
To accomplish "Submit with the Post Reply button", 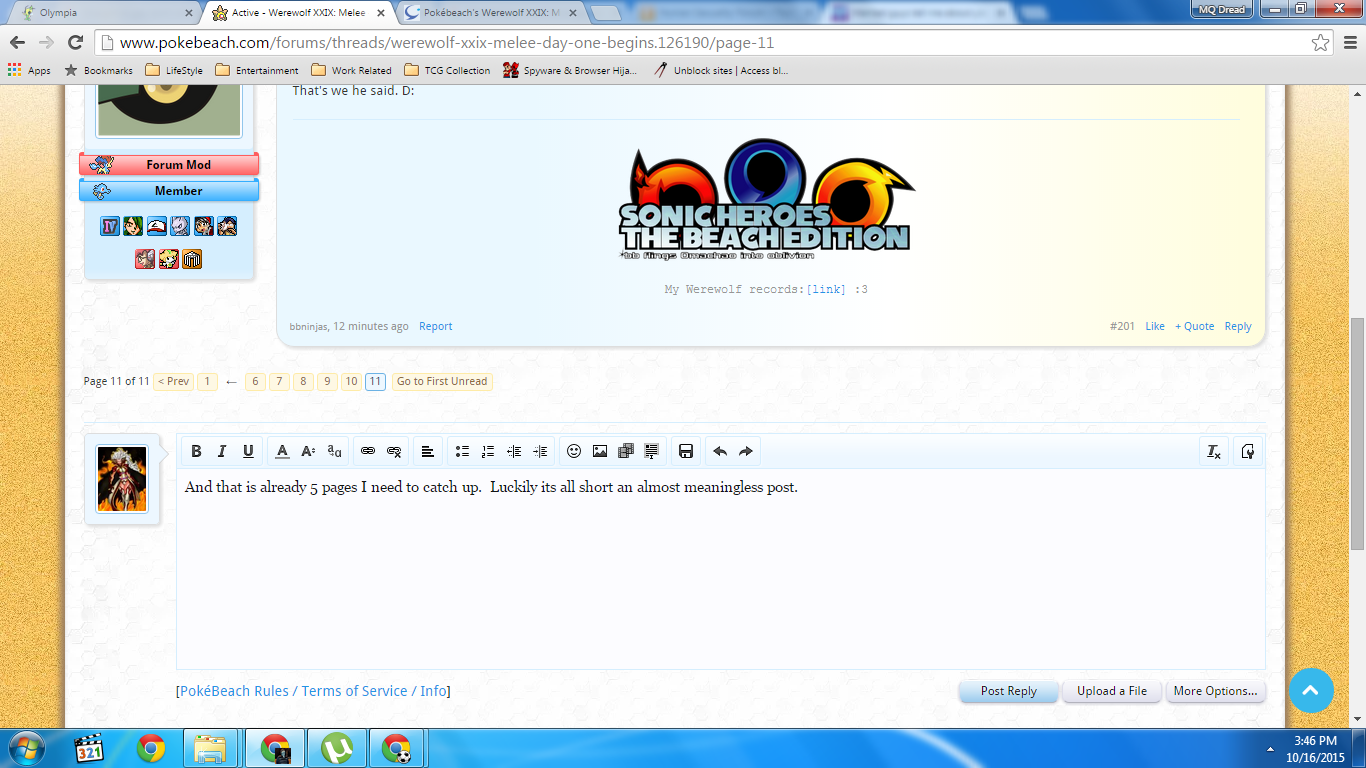I will 1008,691.
